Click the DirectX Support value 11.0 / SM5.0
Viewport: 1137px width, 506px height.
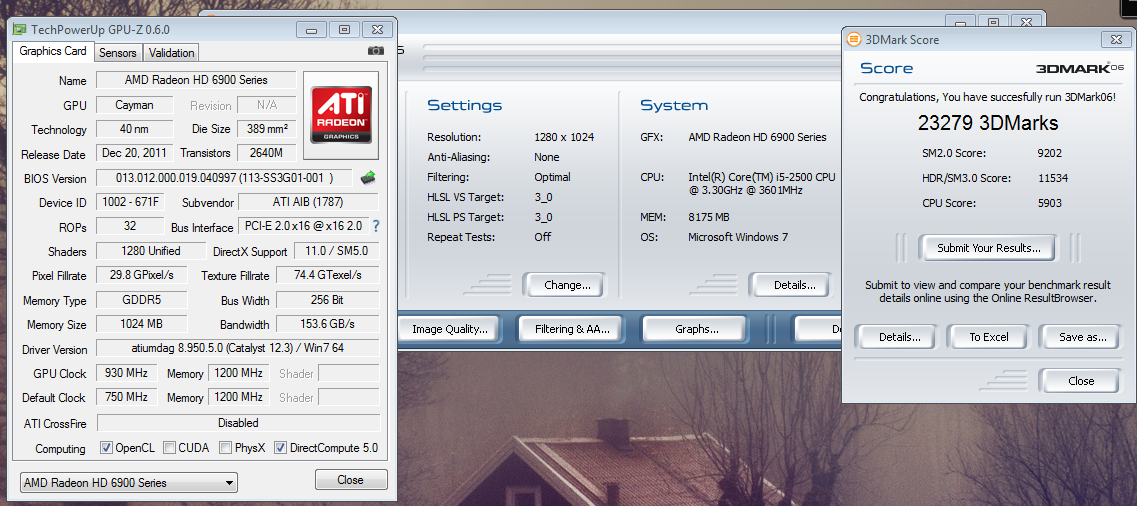tap(336, 251)
